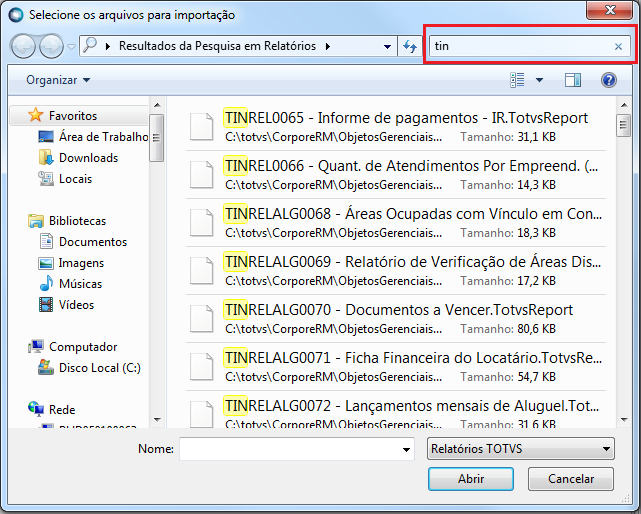Viewport: 641px width, 514px height.
Task: Open the Organizar menu
Action: (x=58, y=80)
